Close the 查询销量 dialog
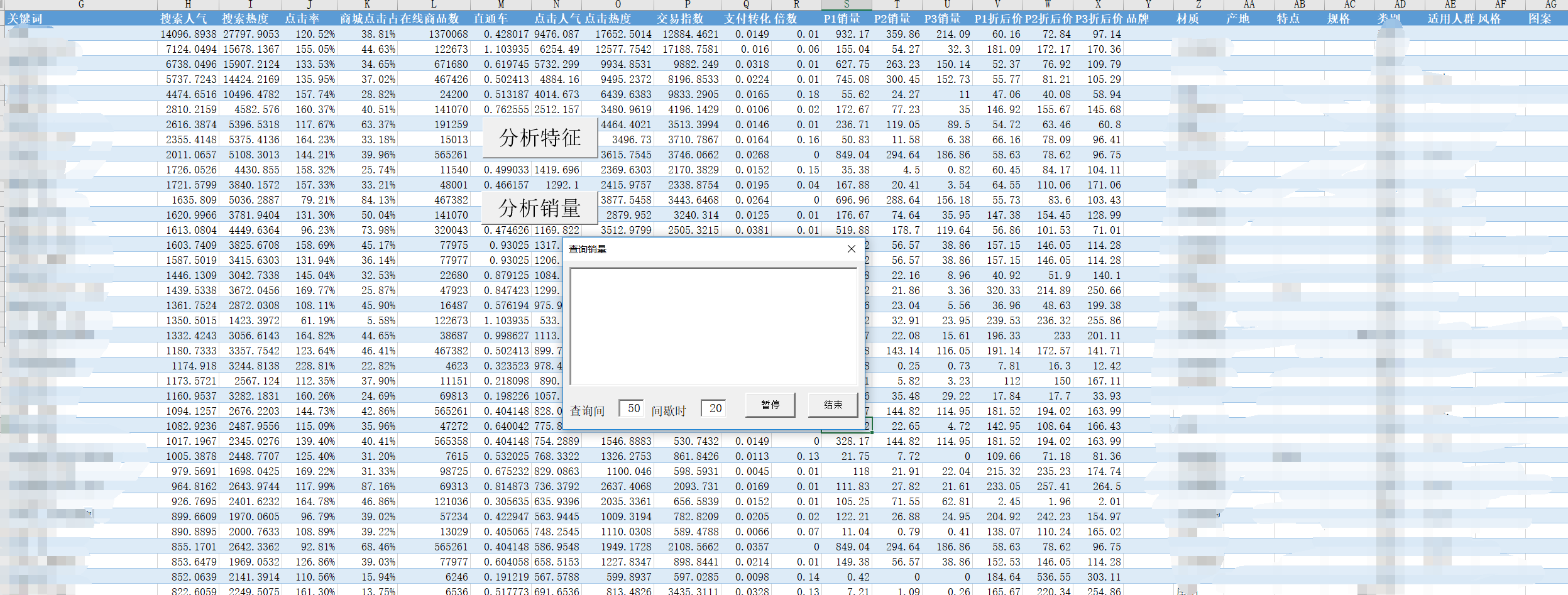Image resolution: width=1568 pixels, height=595 pixels. [852, 249]
